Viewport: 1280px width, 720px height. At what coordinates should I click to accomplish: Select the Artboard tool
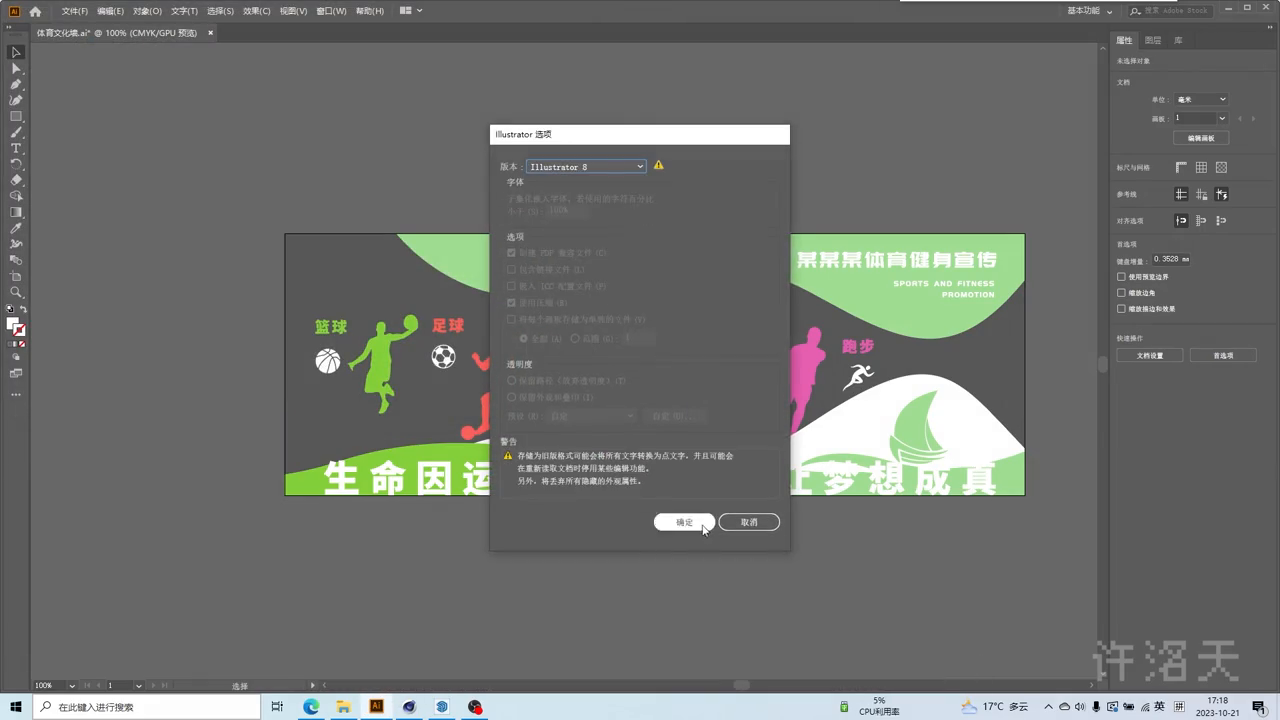(16, 276)
